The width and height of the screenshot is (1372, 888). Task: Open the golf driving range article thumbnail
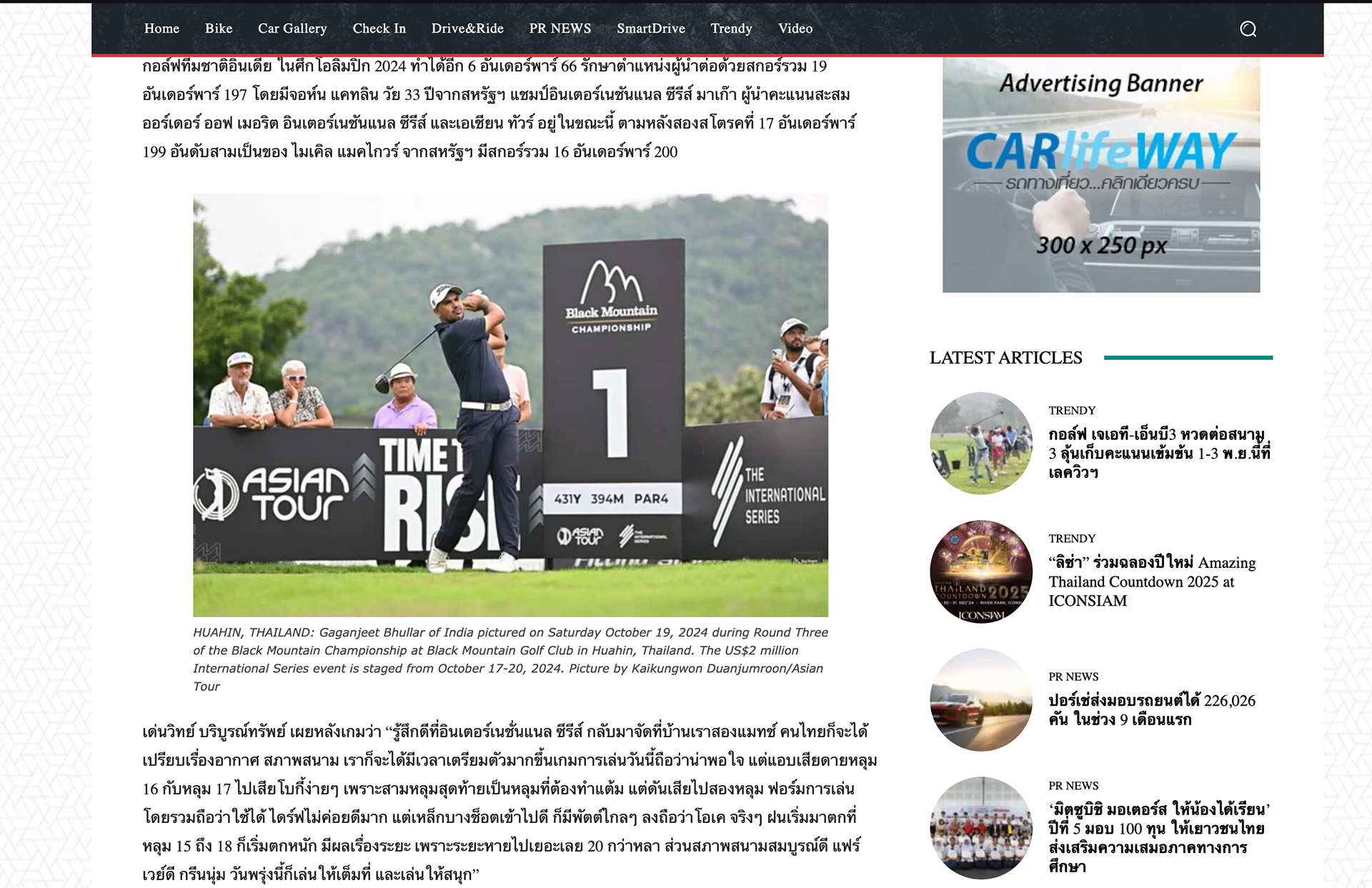tap(981, 443)
